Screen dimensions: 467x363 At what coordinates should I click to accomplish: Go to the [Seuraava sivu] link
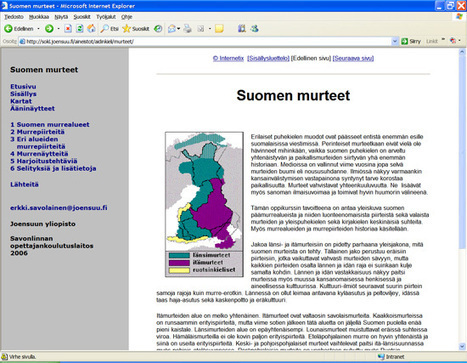coord(353,58)
